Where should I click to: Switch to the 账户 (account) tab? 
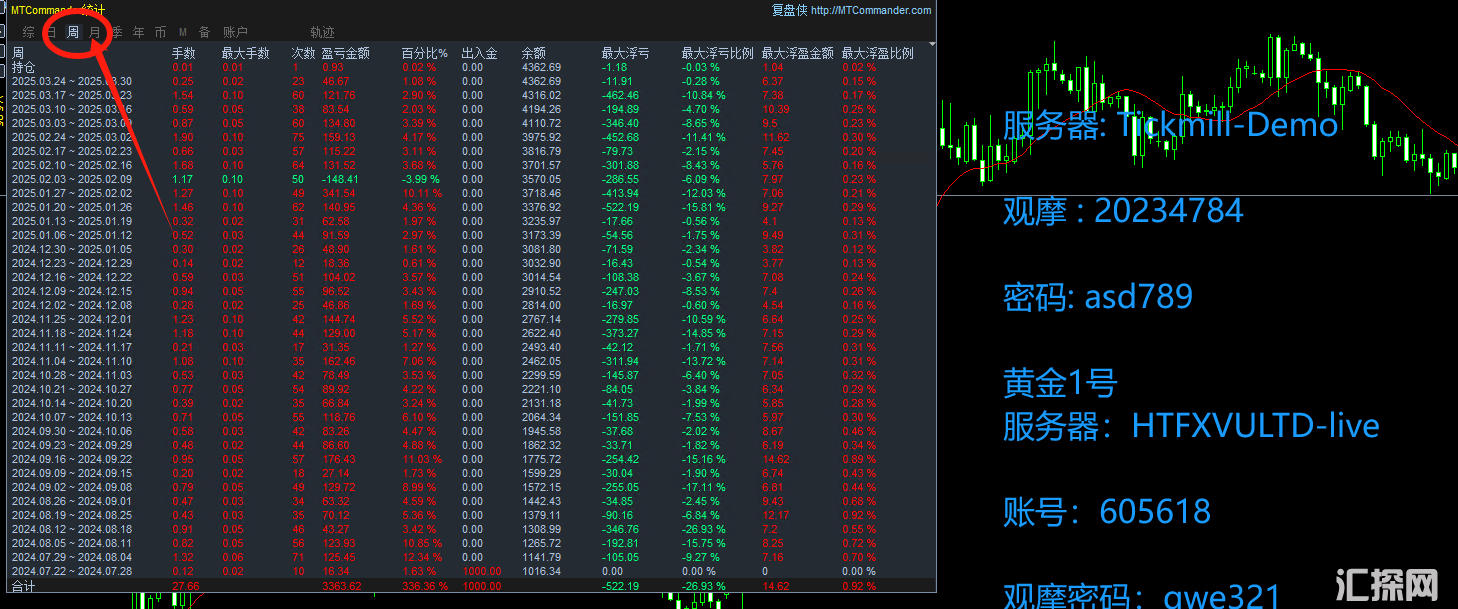(235, 32)
